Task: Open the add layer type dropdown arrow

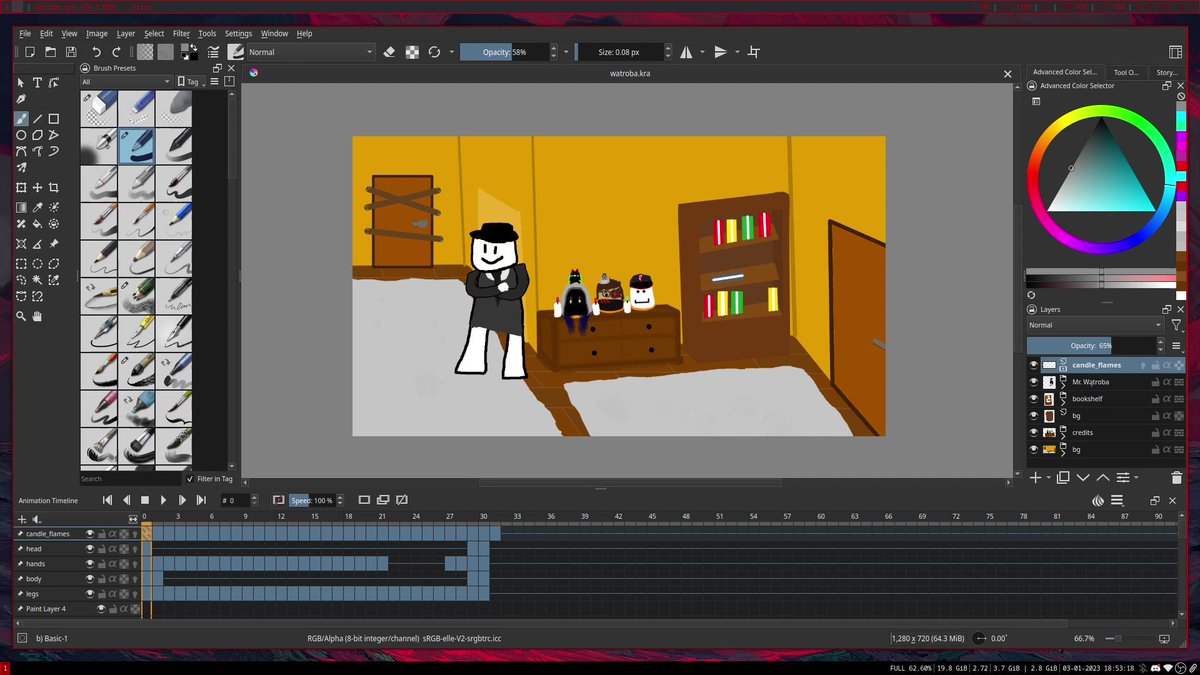Action: tap(1048, 478)
